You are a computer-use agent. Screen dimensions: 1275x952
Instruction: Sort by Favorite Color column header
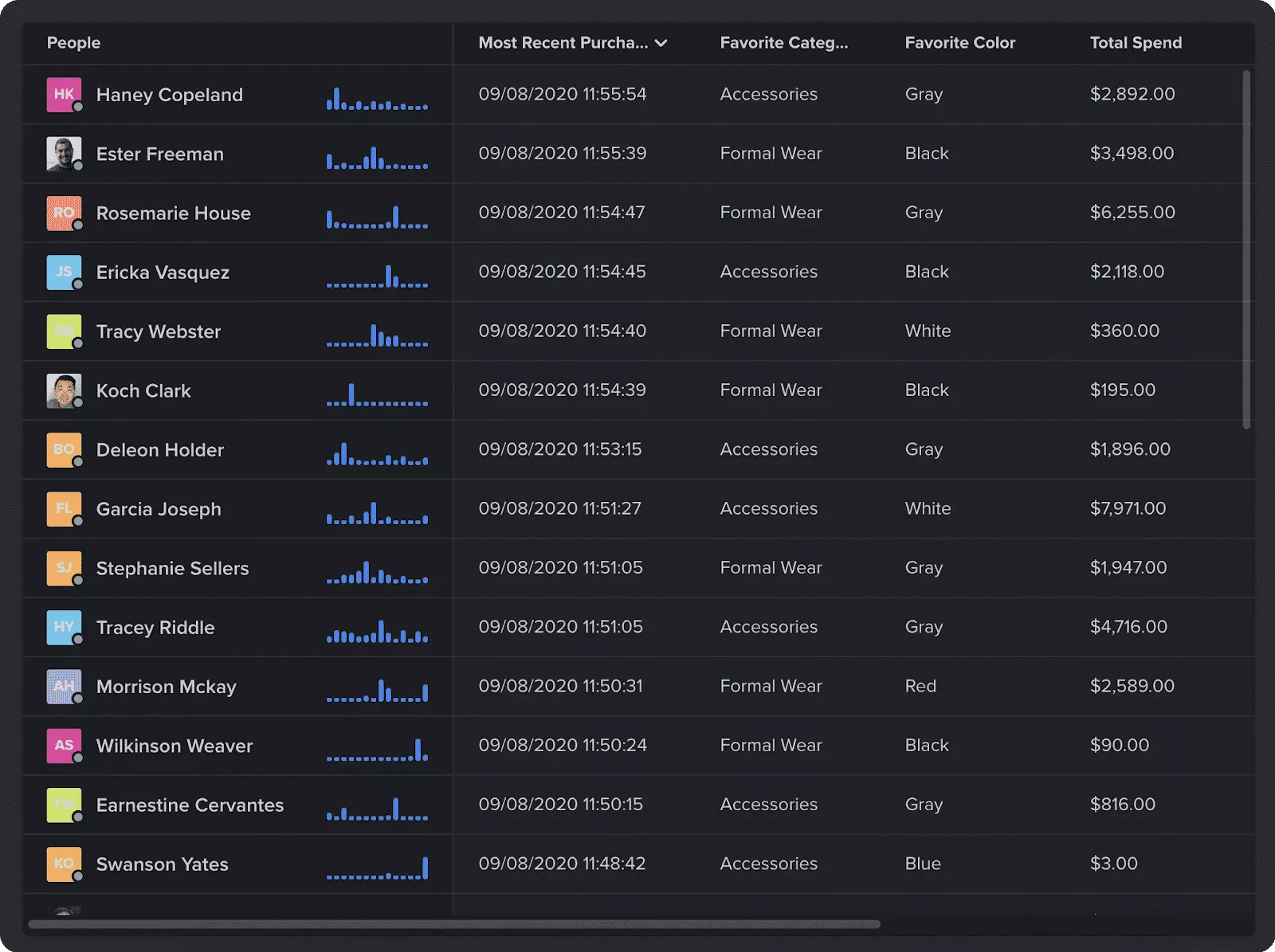[959, 43]
